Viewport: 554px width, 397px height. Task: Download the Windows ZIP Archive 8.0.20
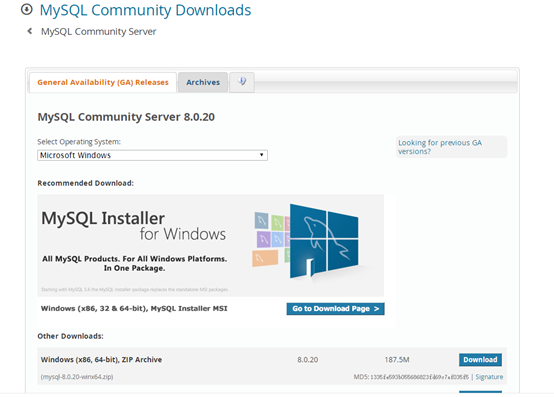480,360
